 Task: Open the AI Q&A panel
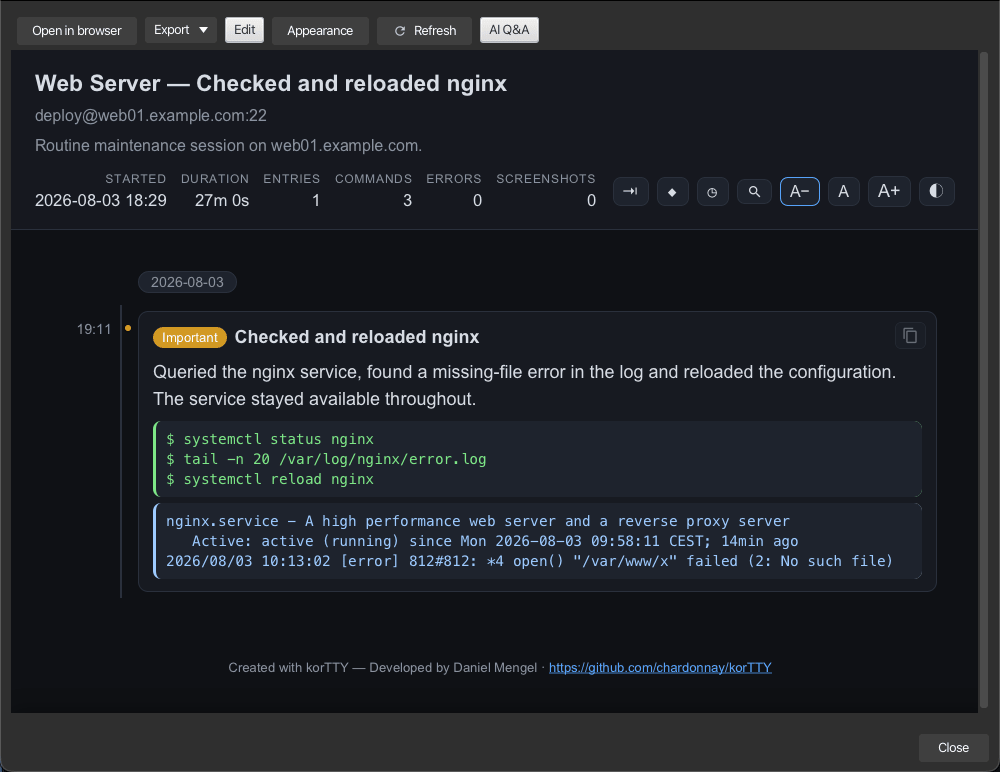(509, 30)
